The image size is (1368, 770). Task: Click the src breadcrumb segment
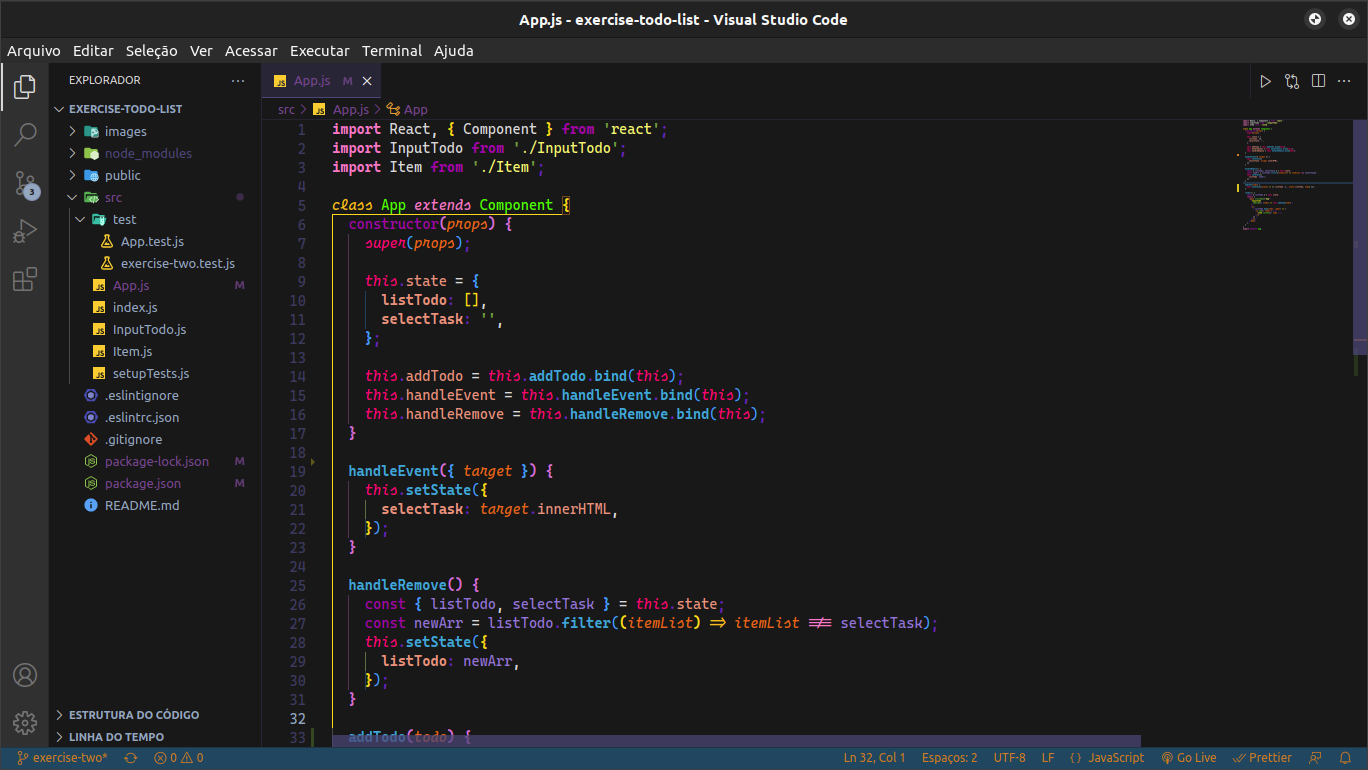click(286, 109)
